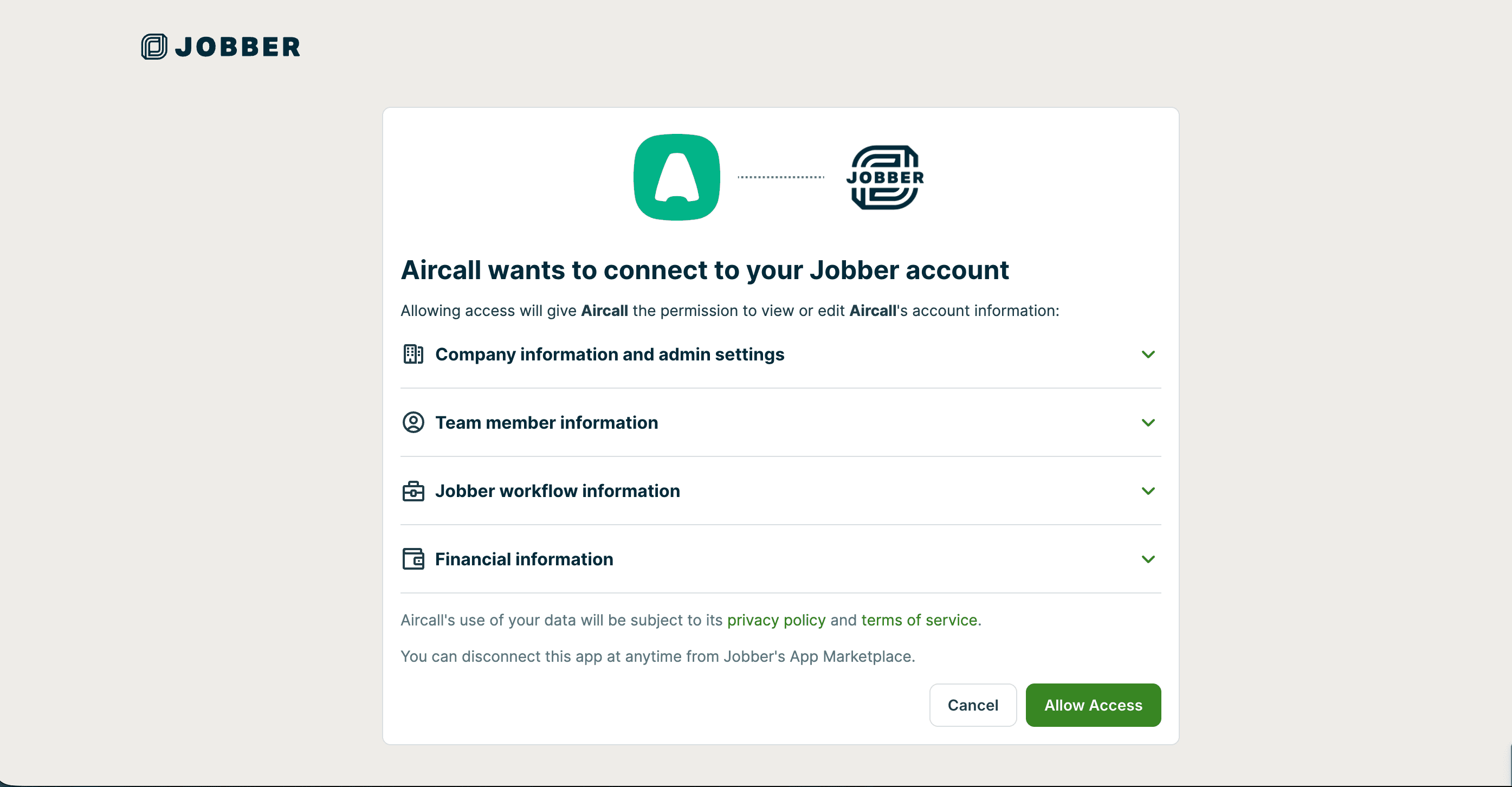This screenshot has width=1512, height=787.
Task: Click the green Aircall app icon
Action: tap(677, 177)
